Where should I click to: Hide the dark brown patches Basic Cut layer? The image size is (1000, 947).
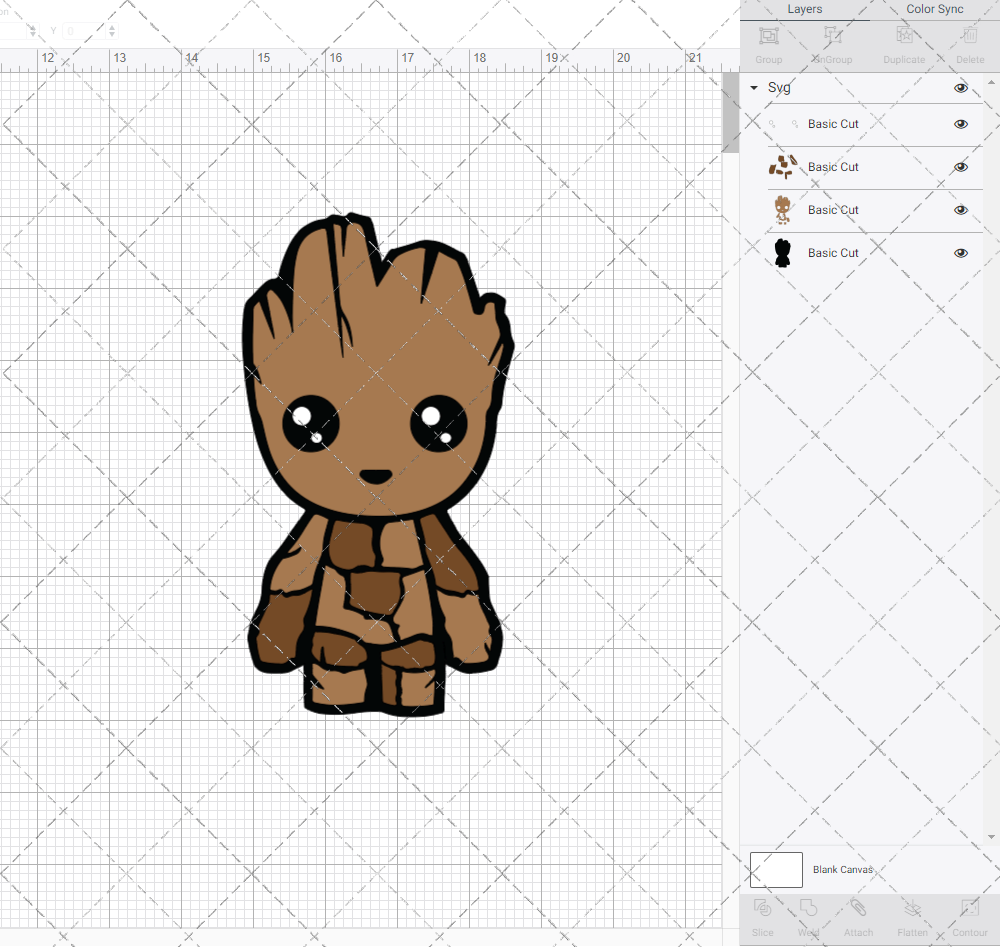pyautogui.click(x=960, y=167)
